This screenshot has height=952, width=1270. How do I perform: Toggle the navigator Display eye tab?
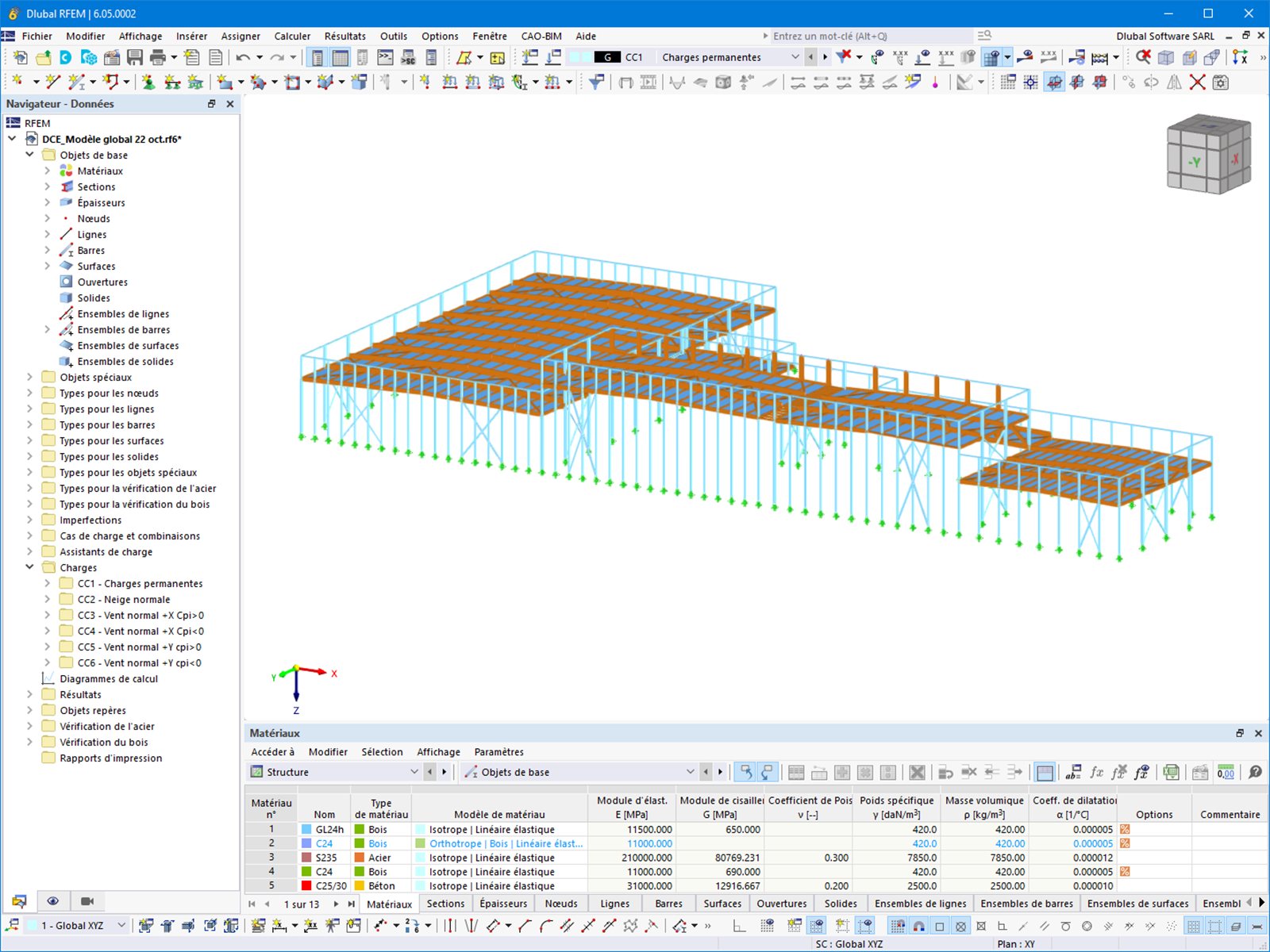click(x=53, y=901)
